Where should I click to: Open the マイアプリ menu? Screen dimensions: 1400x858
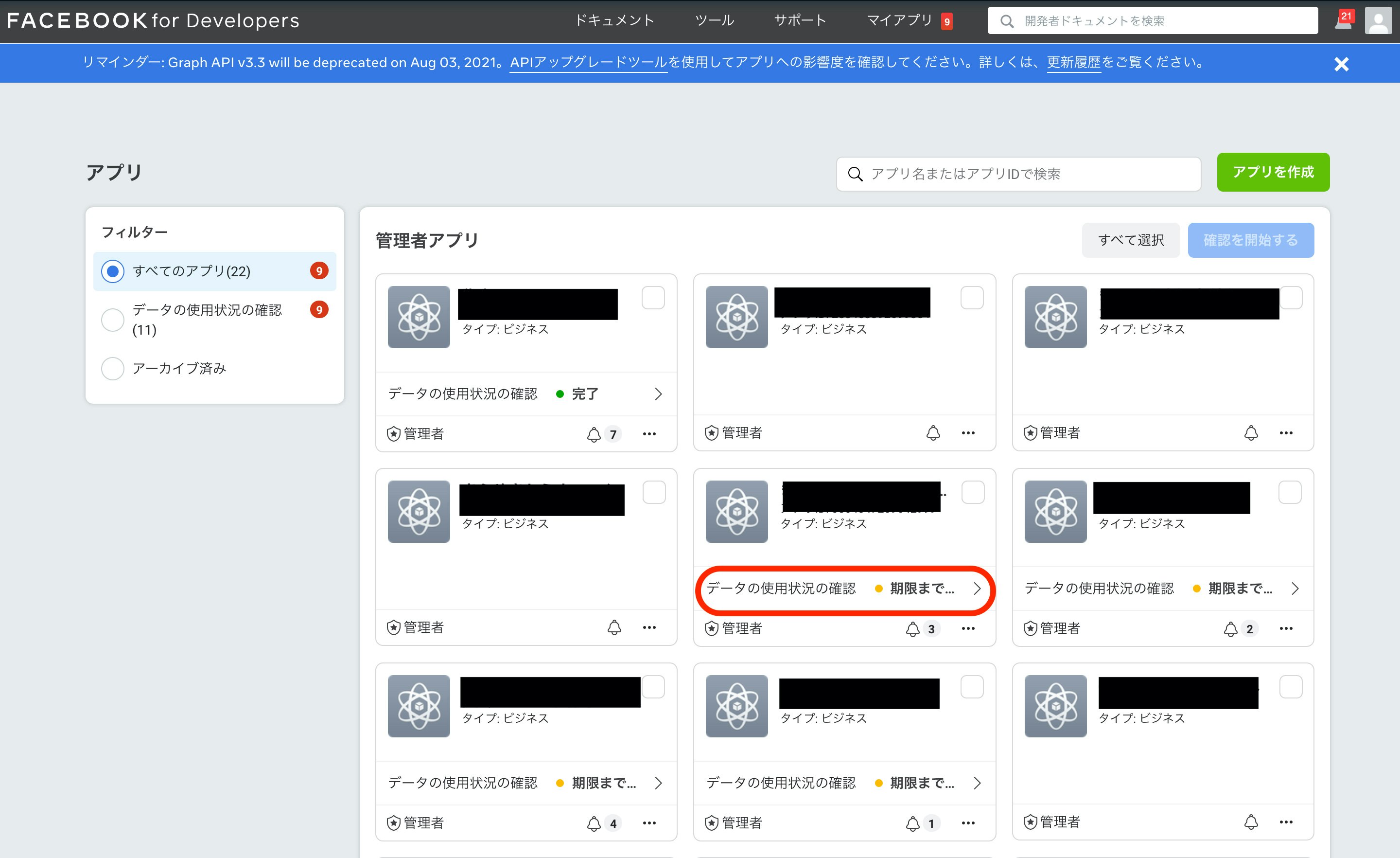tap(899, 20)
